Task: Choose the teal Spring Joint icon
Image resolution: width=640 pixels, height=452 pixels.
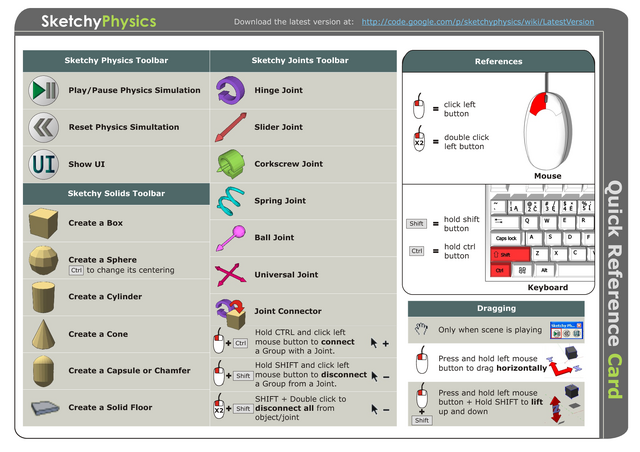Action: click(231, 201)
